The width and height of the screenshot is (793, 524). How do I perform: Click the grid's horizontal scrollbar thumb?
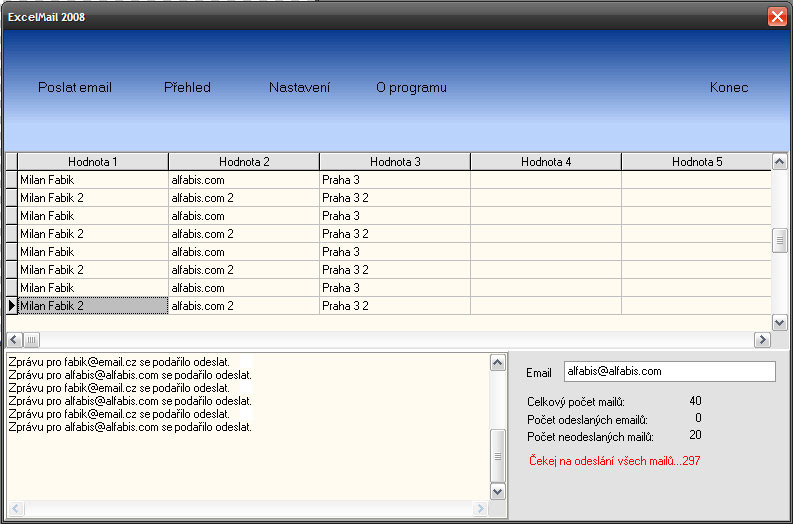(x=31, y=339)
